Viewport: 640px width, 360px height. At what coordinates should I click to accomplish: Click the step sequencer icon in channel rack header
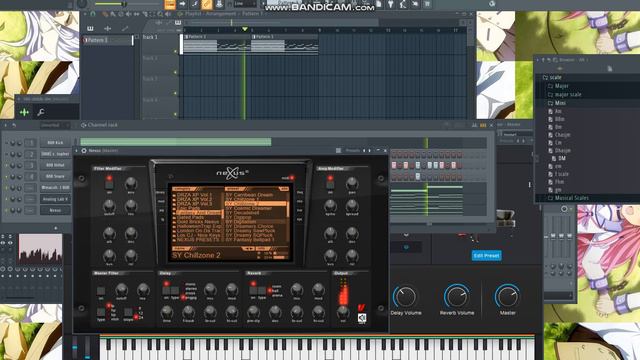(x=483, y=125)
